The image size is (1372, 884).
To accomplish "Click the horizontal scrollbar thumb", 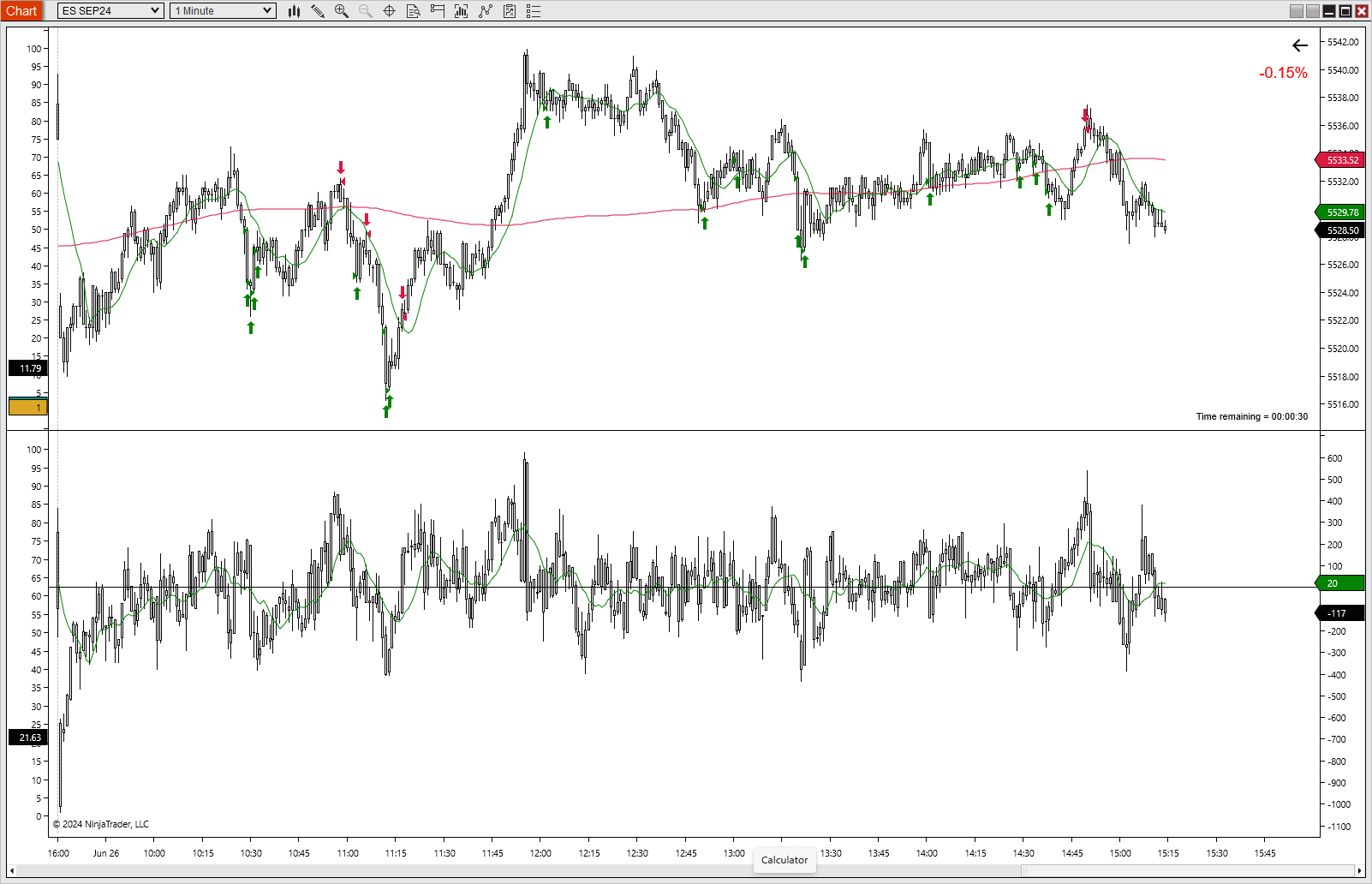I will [x=1187, y=871].
